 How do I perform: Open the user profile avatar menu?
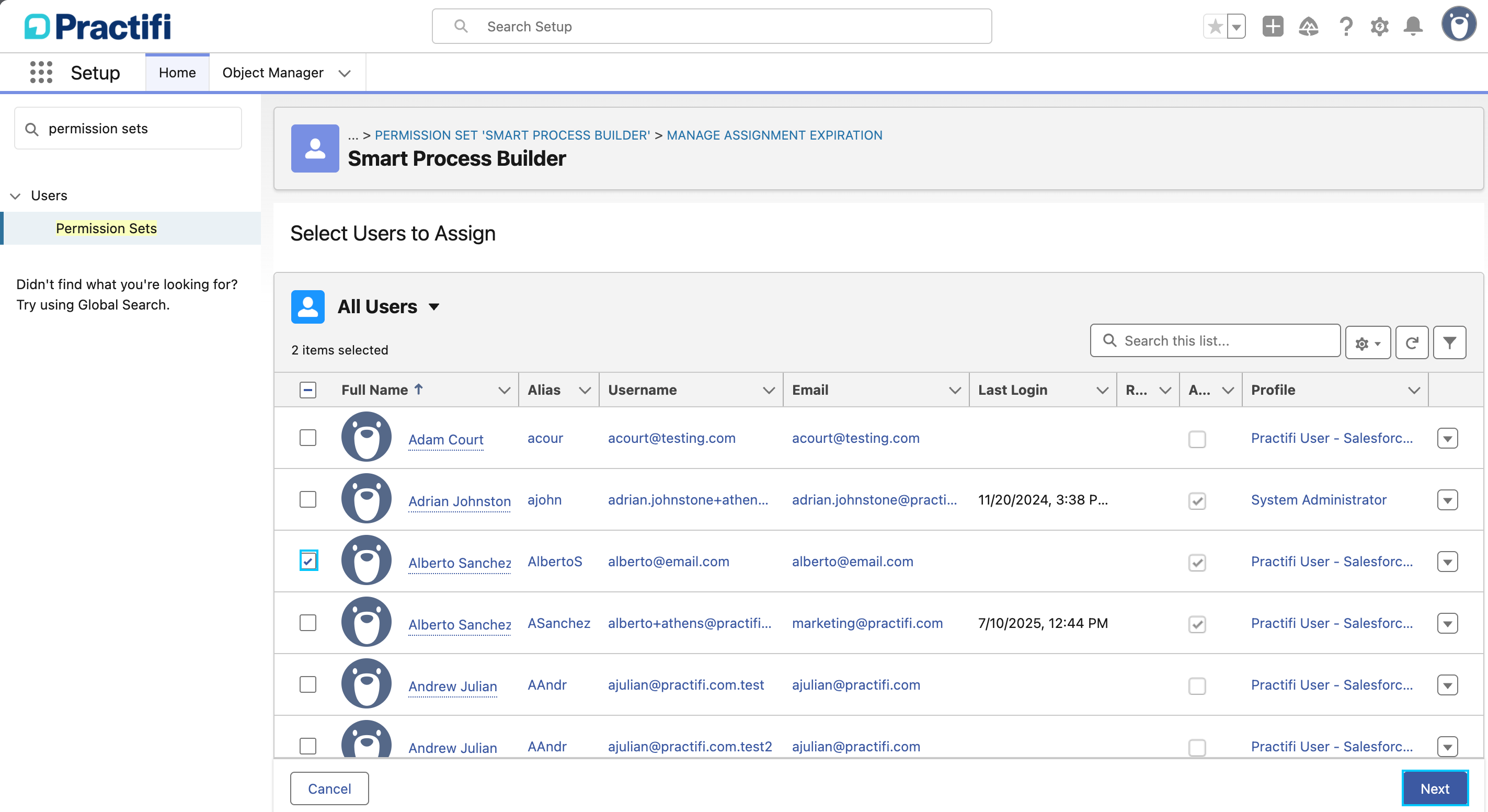[1459, 24]
